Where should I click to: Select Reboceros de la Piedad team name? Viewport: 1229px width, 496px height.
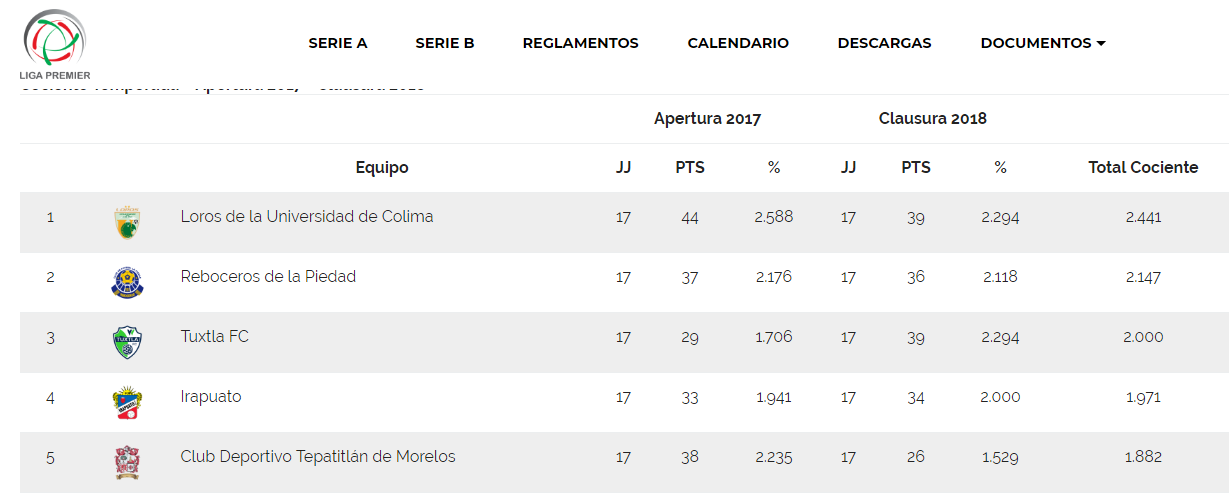268,277
